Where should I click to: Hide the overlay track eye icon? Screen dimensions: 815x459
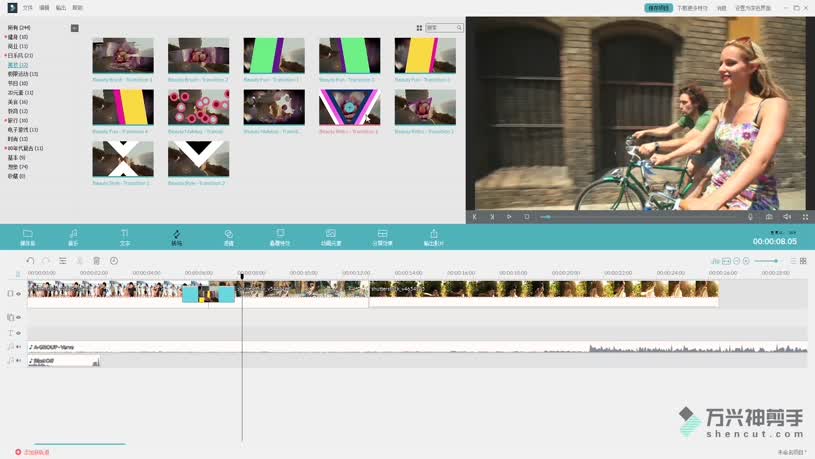(19, 317)
